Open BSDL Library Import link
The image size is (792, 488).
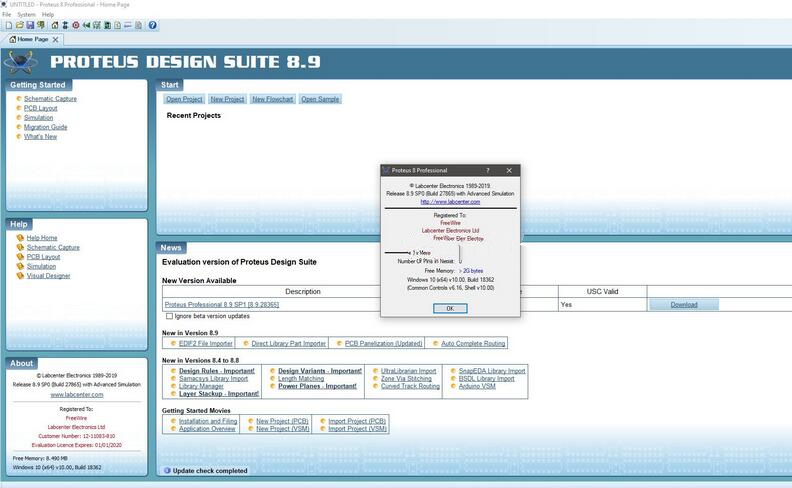coord(486,378)
